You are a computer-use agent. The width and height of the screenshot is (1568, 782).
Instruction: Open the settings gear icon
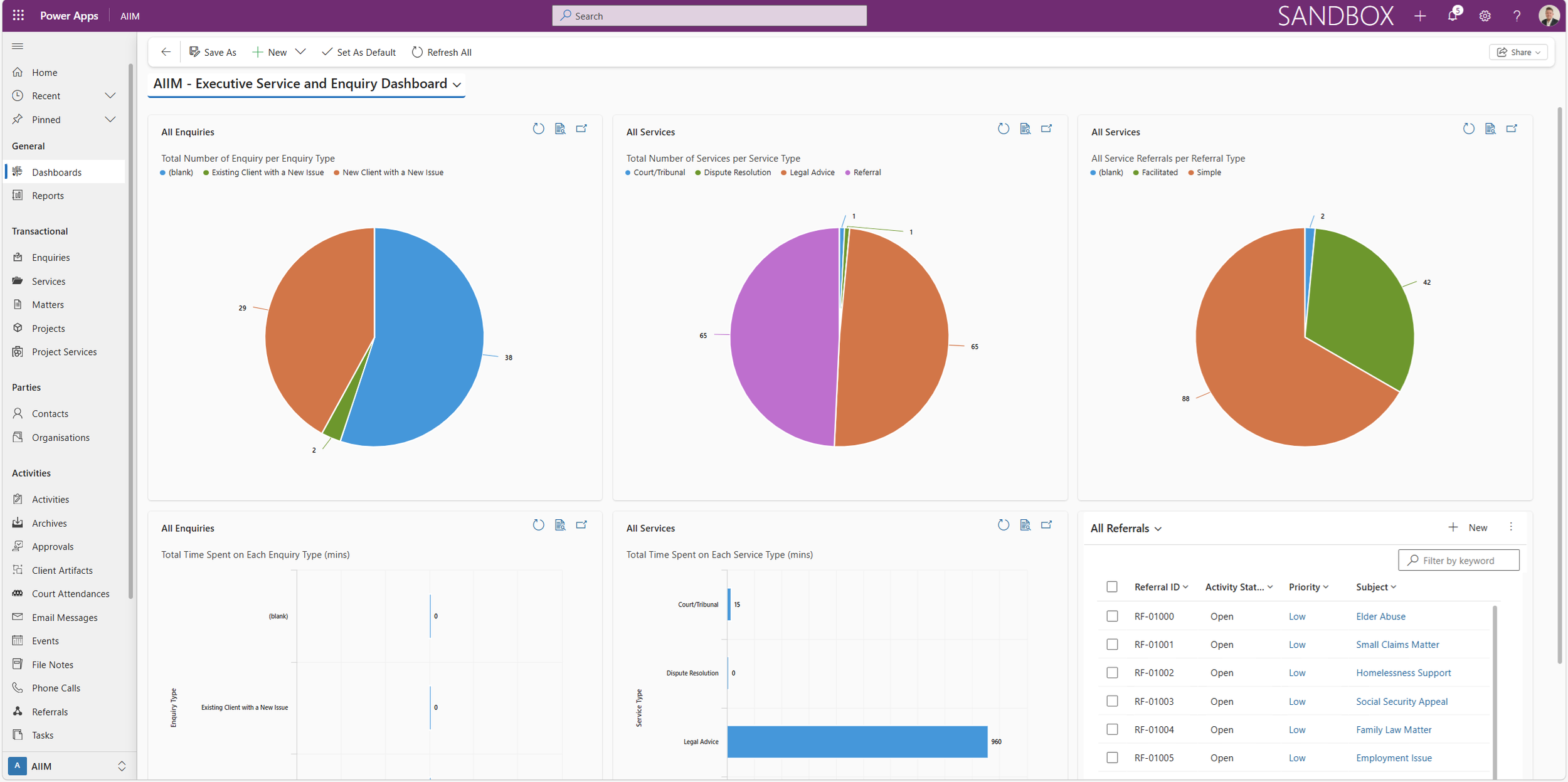[x=1485, y=16]
